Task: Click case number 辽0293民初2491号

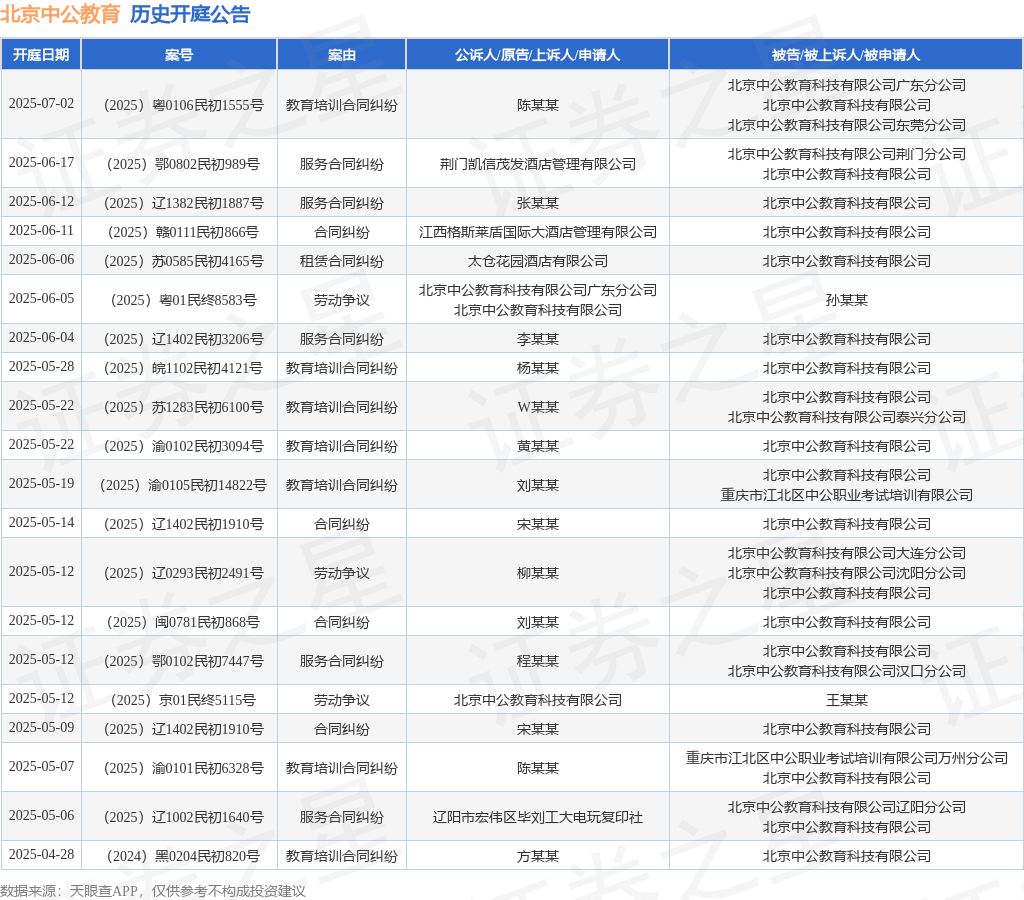Action: 184,573
